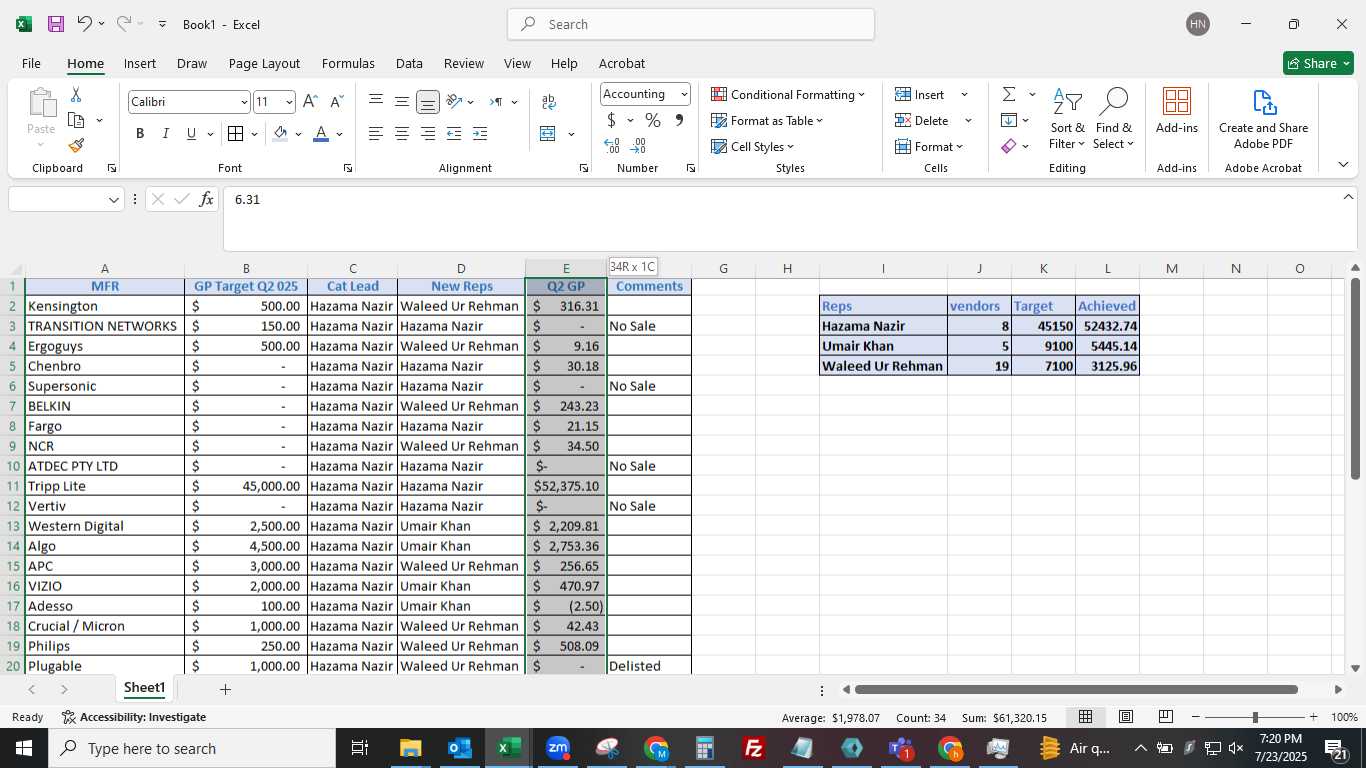Add a new sheet with plus button
The image size is (1366, 768).
tap(225, 689)
